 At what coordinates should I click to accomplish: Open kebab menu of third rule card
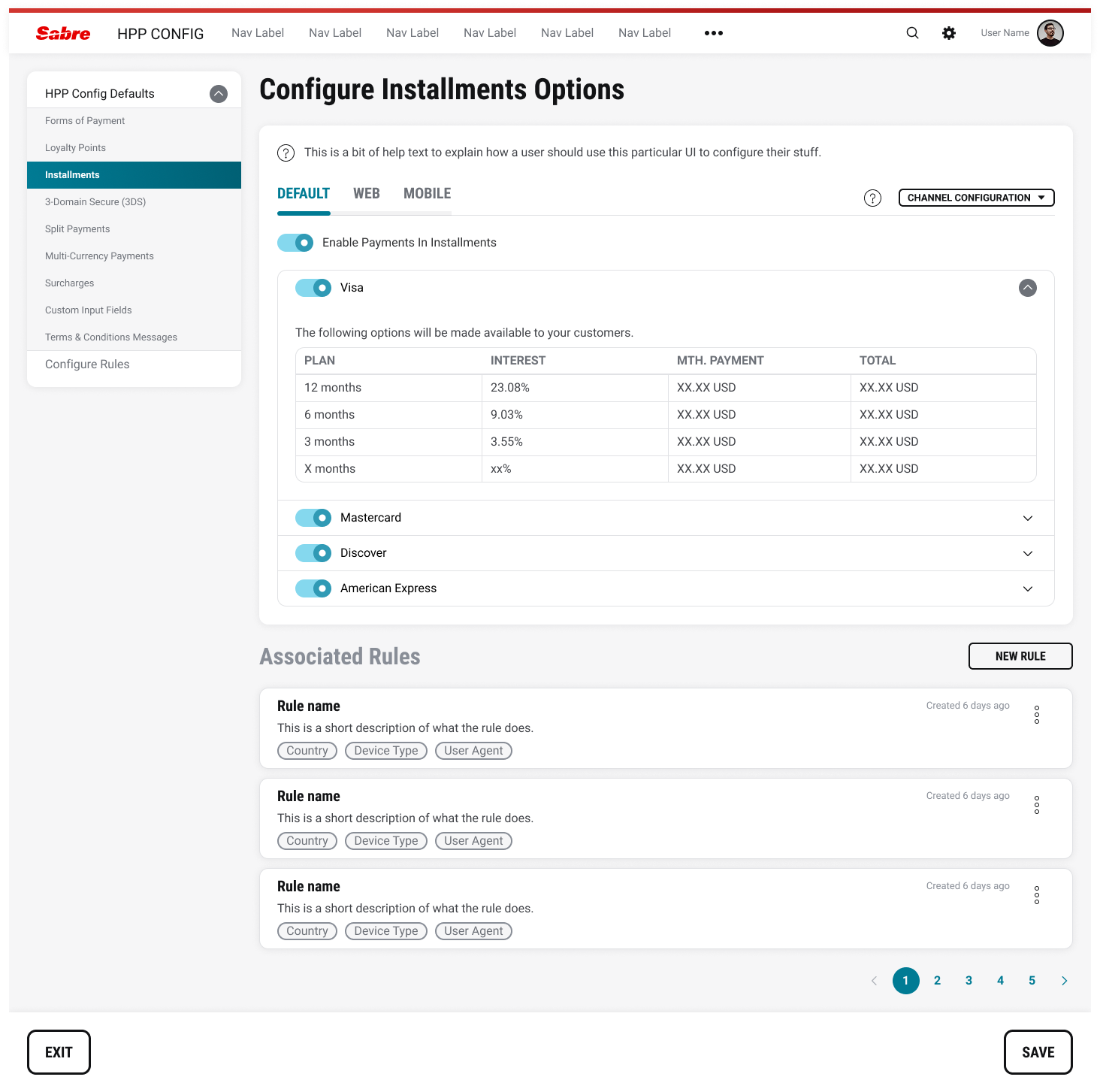pyautogui.click(x=1037, y=895)
